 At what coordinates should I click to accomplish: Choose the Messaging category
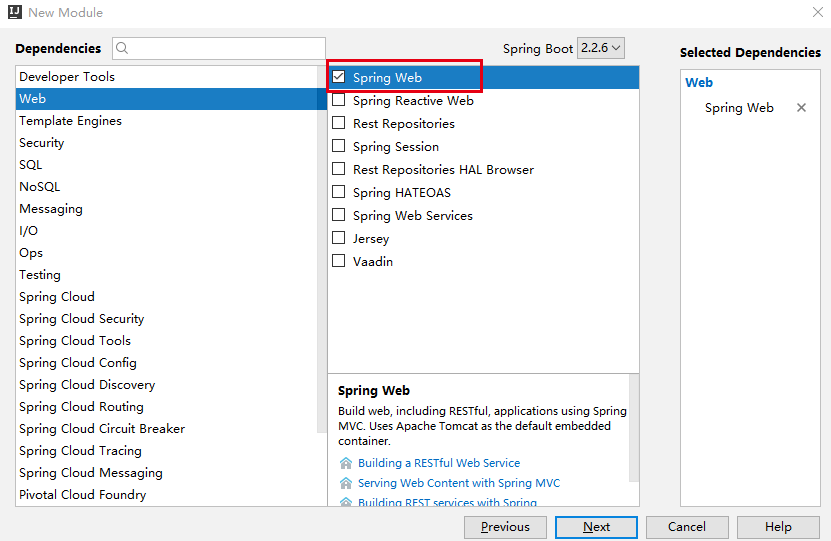tap(166, 209)
